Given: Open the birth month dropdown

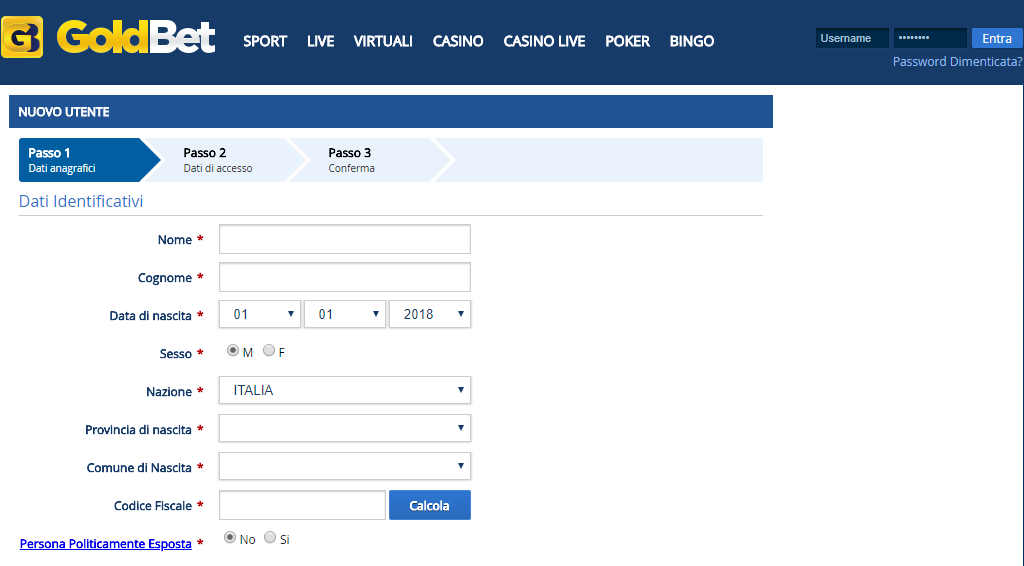Looking at the screenshot, I should point(345,314).
